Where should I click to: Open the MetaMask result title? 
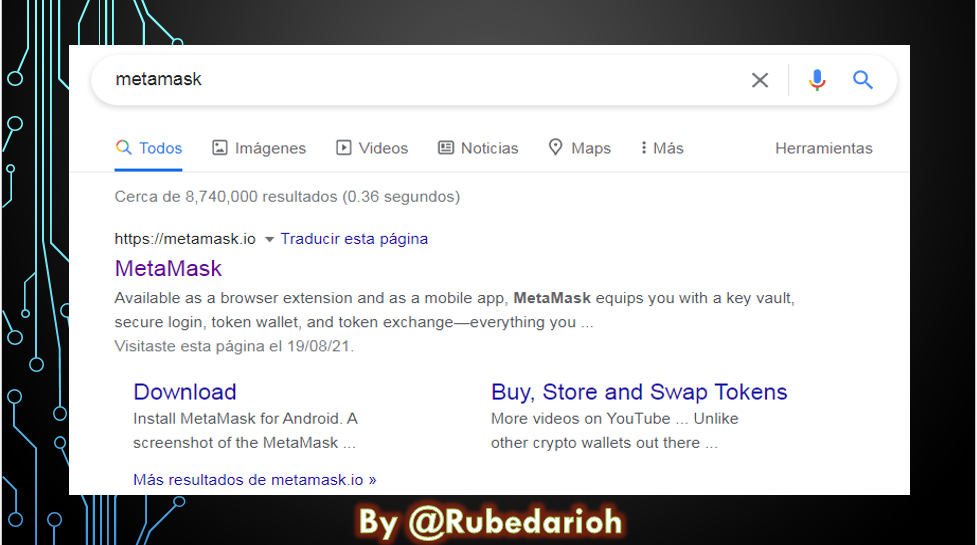(x=168, y=268)
